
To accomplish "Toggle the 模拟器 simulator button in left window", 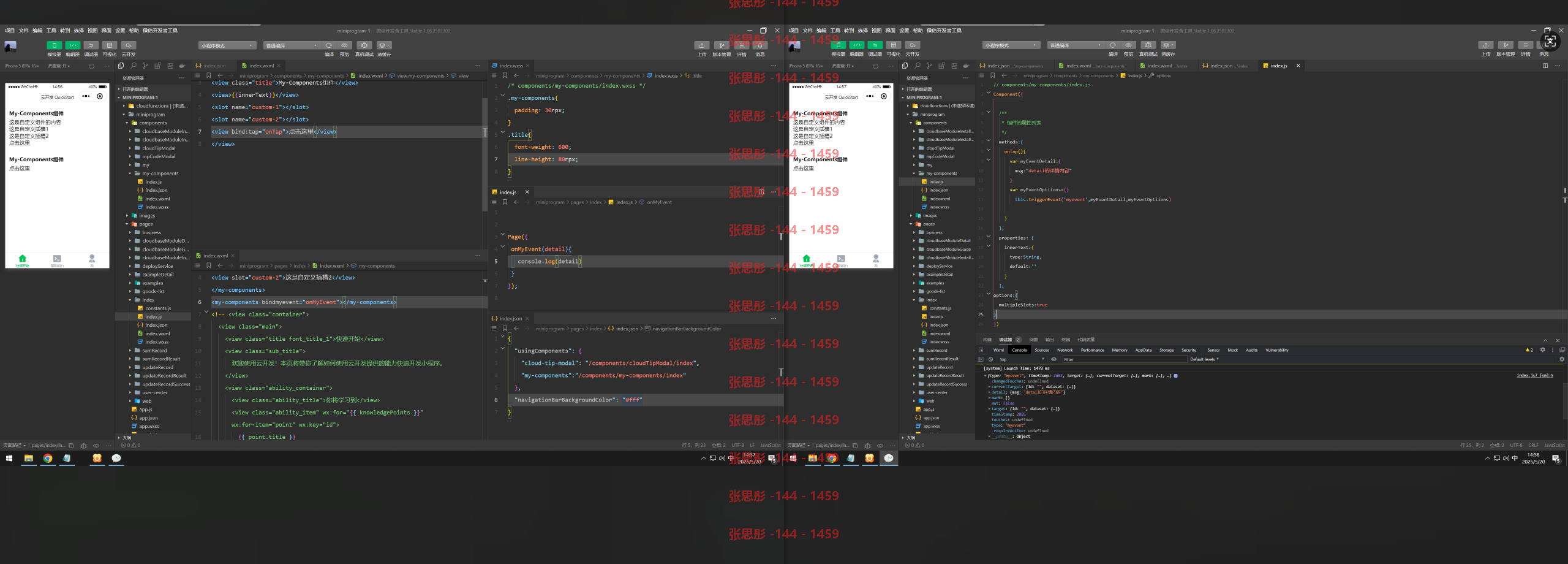I will (x=54, y=45).
